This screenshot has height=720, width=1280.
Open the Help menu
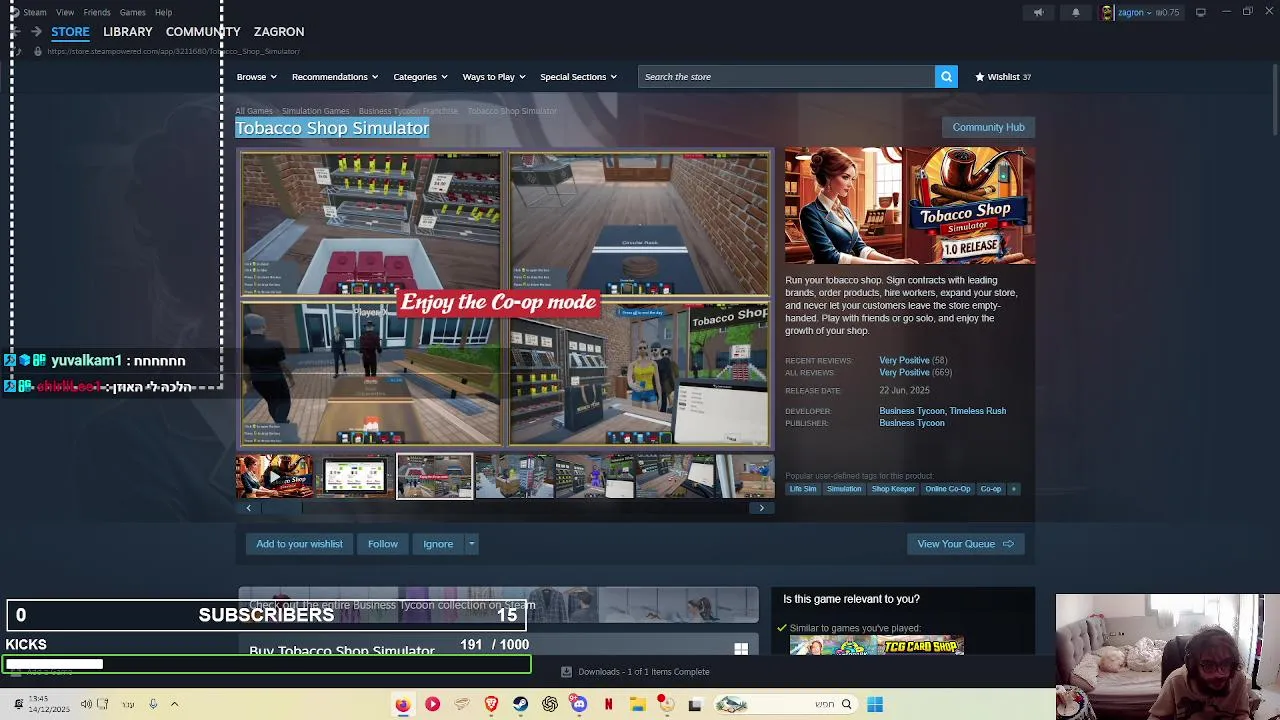tap(164, 12)
